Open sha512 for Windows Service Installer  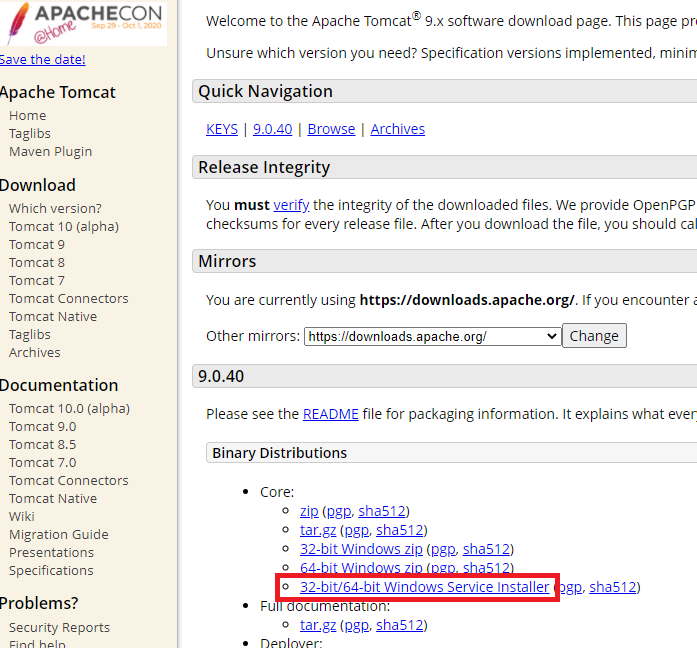(x=613, y=587)
